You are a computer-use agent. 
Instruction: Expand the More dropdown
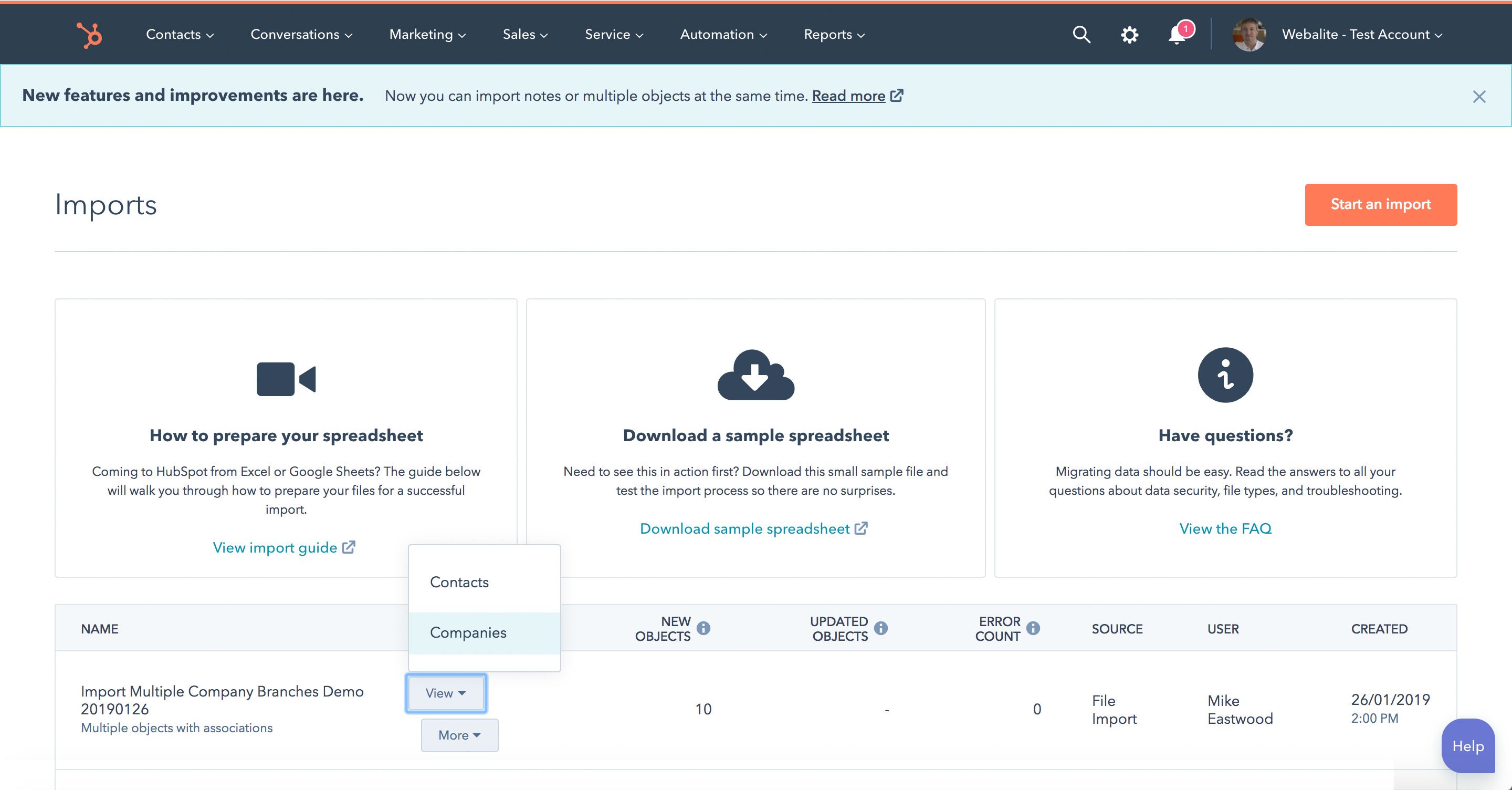click(459, 735)
